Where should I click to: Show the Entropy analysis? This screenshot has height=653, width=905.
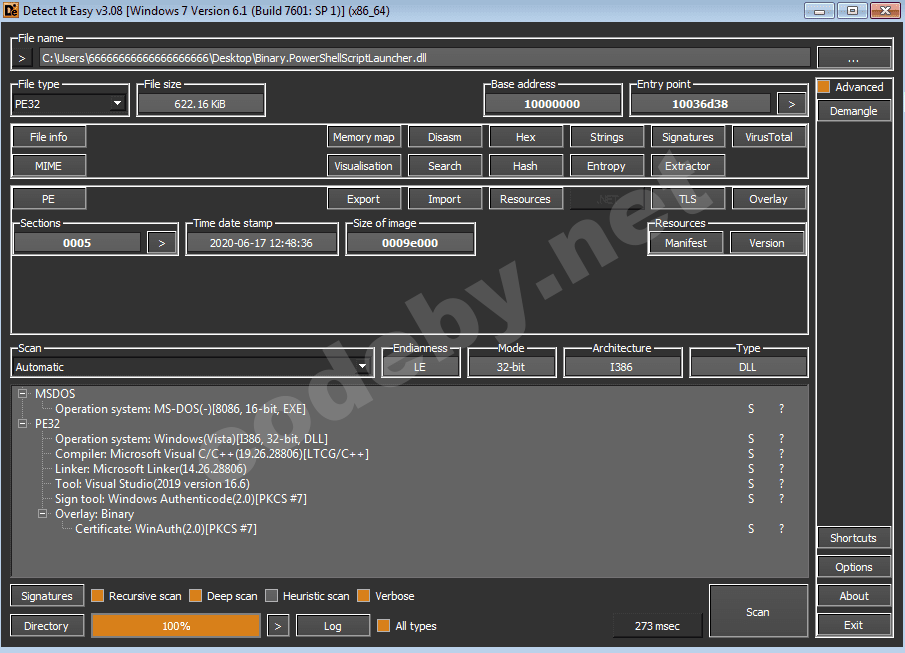(x=606, y=165)
